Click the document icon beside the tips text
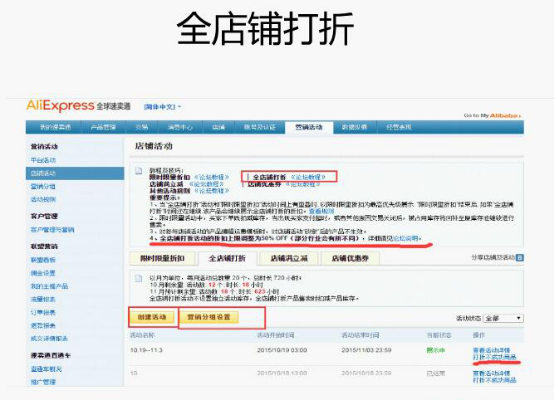 pyautogui.click(x=139, y=171)
